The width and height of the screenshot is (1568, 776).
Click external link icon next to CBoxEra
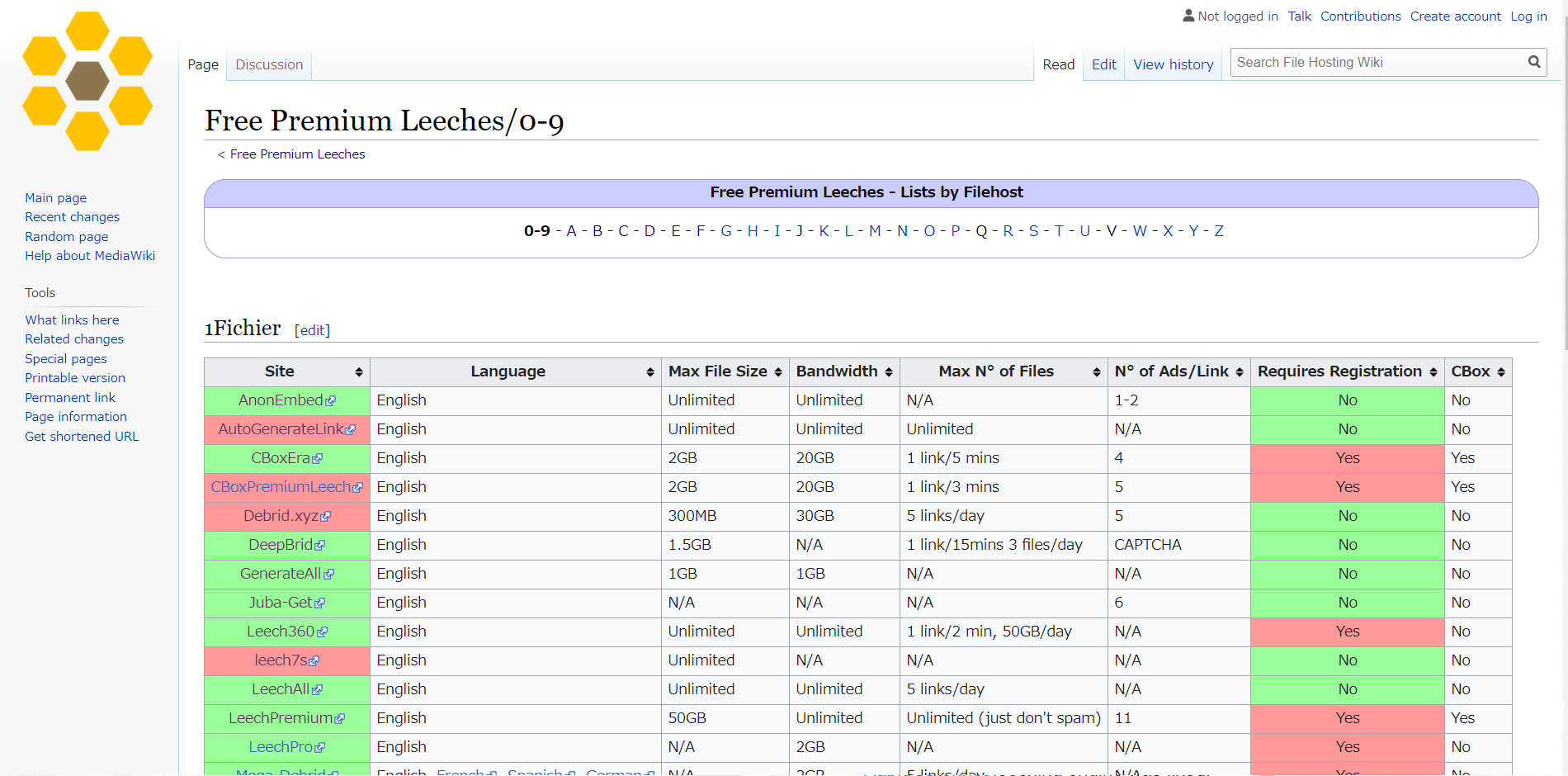318,459
